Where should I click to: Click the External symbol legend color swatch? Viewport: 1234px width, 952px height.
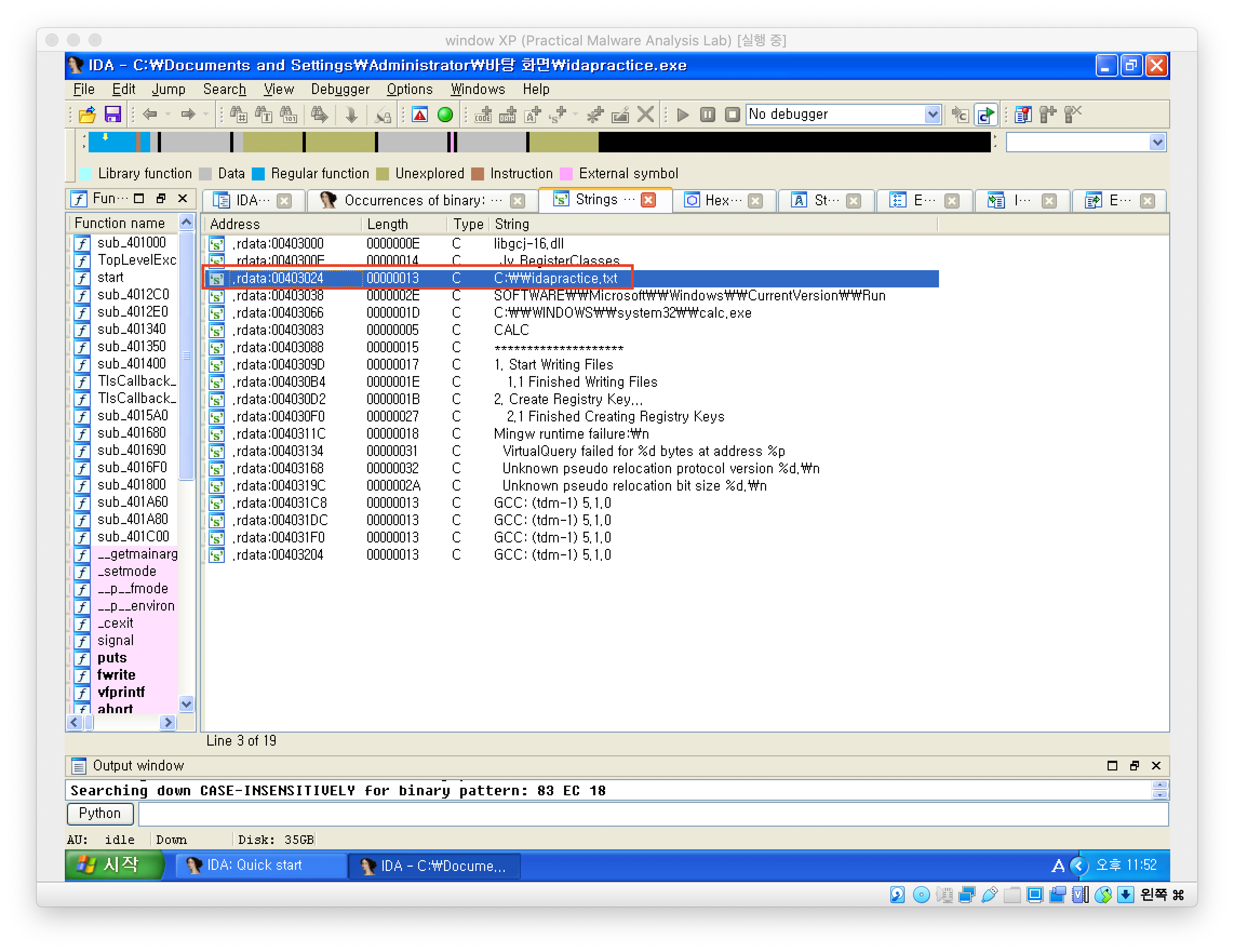pos(566,174)
